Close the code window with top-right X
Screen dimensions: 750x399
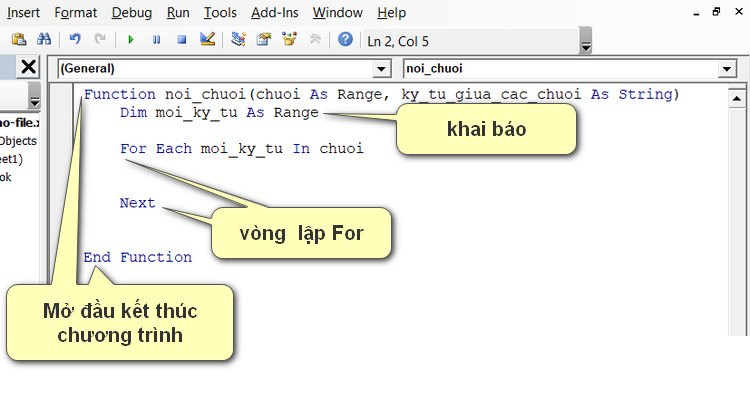pyautogui.click(x=739, y=12)
